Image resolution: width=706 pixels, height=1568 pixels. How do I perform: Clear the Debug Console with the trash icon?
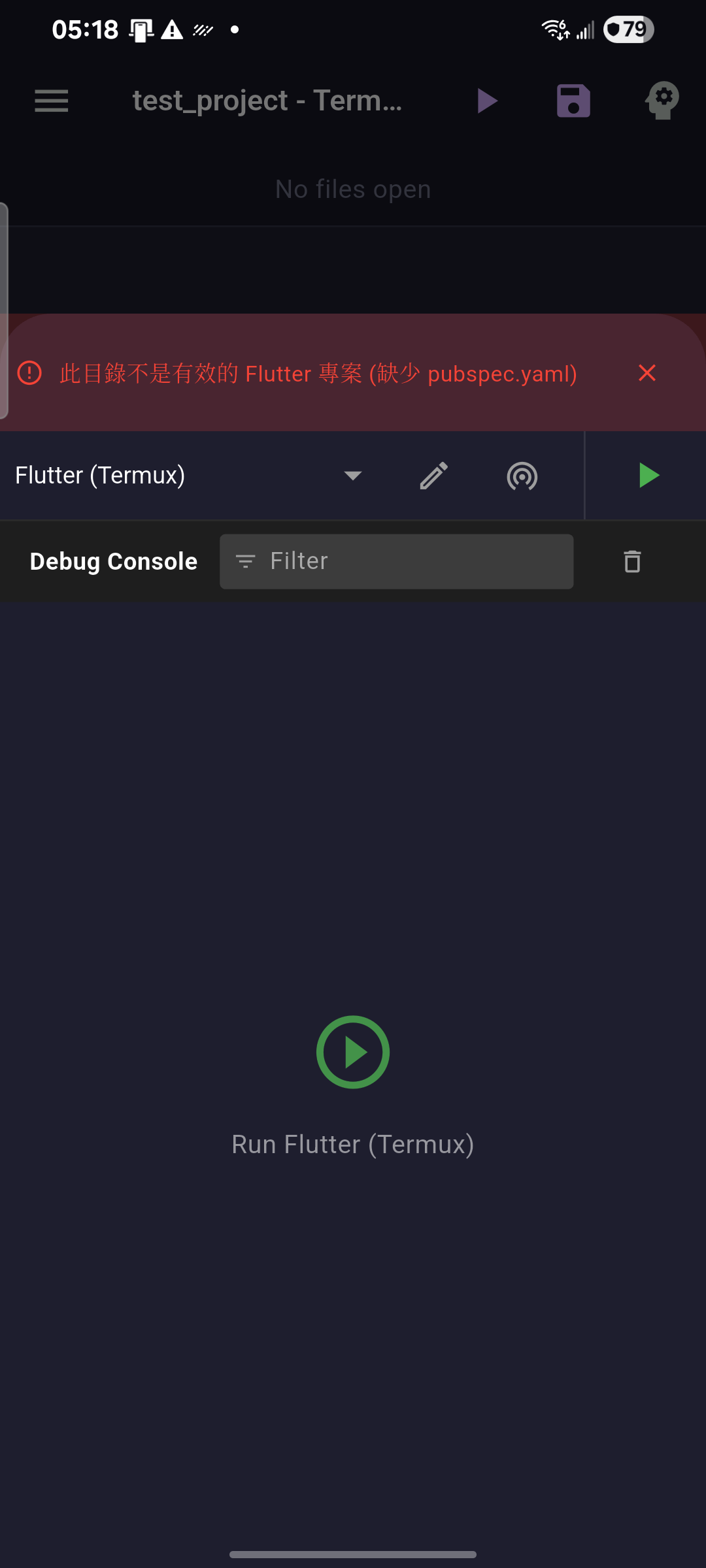coord(631,561)
